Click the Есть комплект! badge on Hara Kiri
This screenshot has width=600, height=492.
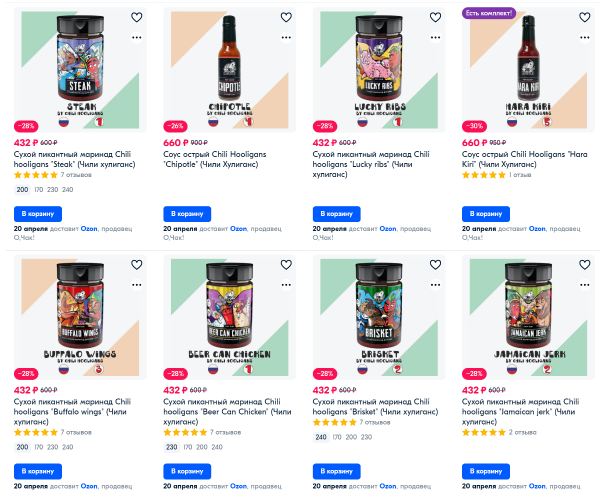(489, 13)
